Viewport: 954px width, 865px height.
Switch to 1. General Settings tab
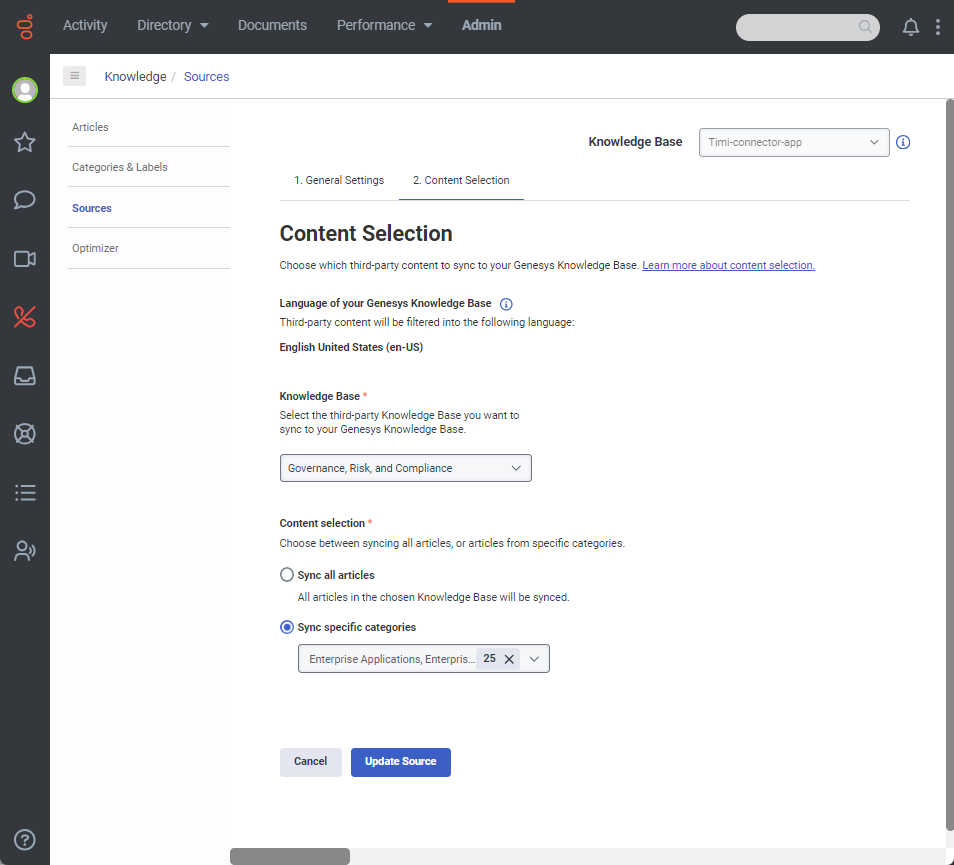(x=339, y=181)
